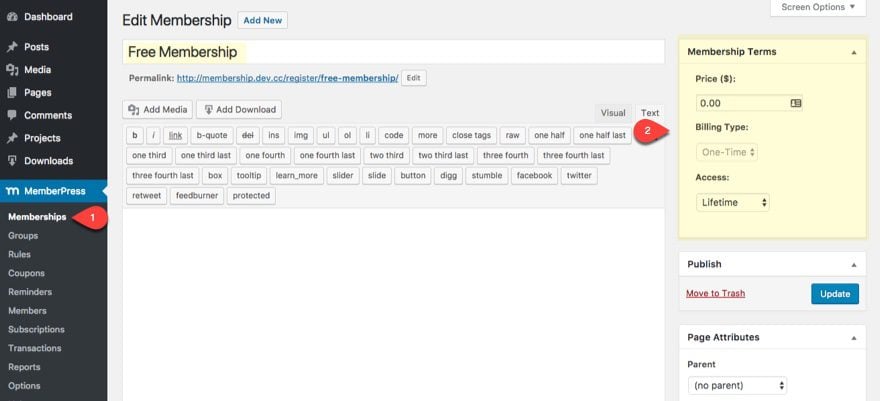880x401 pixels.
Task: Open the Dashboard sidebar icon
Action: click(12, 17)
